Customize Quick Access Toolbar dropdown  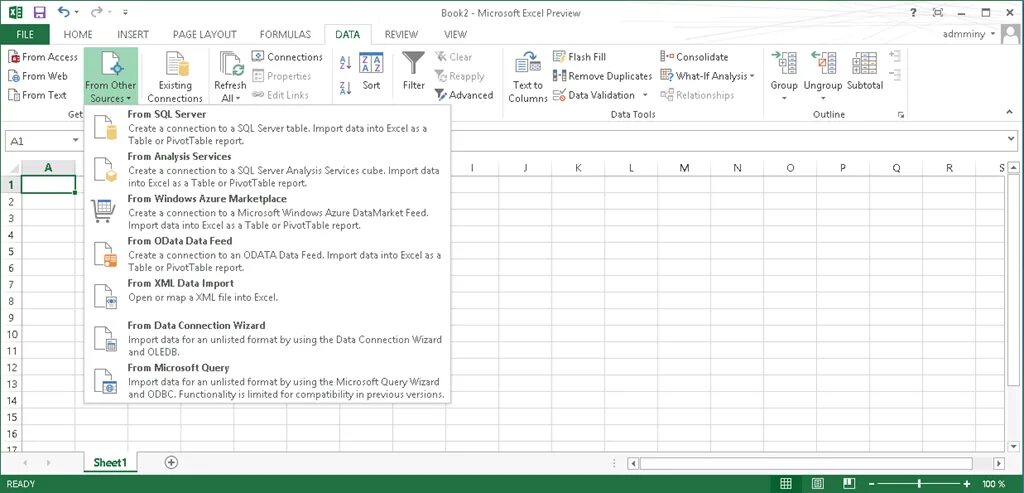[x=125, y=12]
